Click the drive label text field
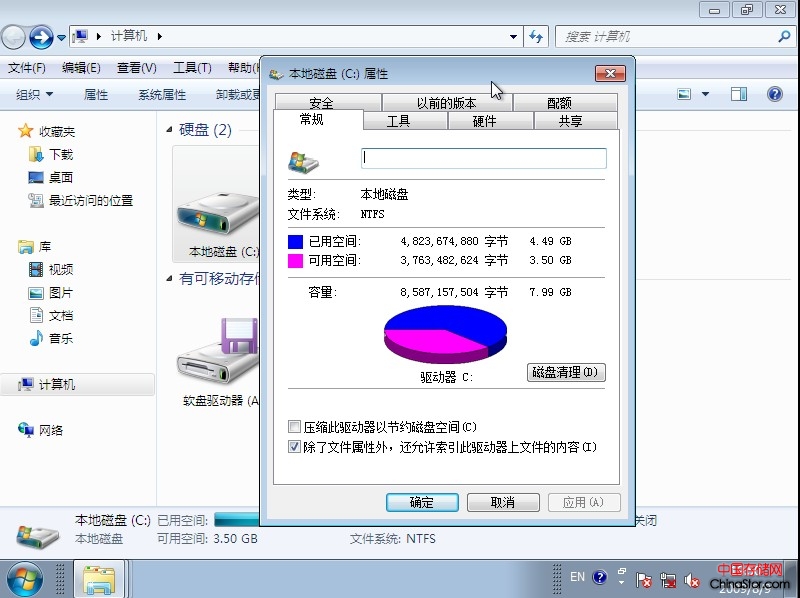Viewport: 800px width, 598px height. [483, 158]
